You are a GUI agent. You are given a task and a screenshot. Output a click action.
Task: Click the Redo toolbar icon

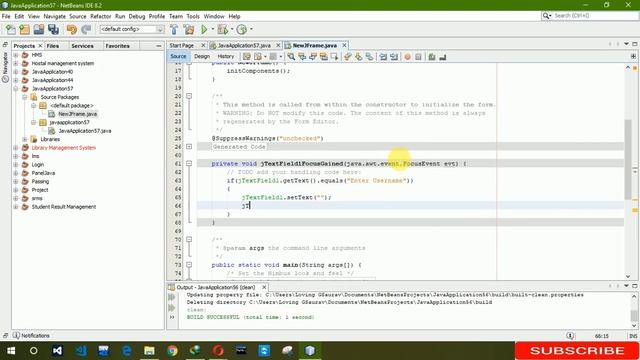[86, 29]
